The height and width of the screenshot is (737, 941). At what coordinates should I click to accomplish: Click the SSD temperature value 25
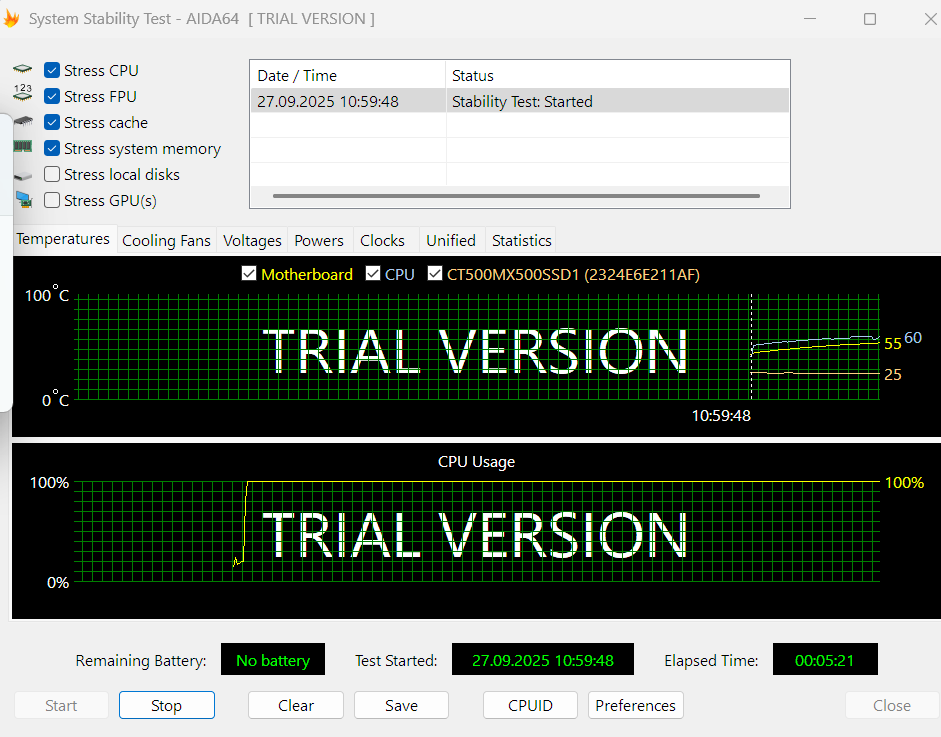892,375
